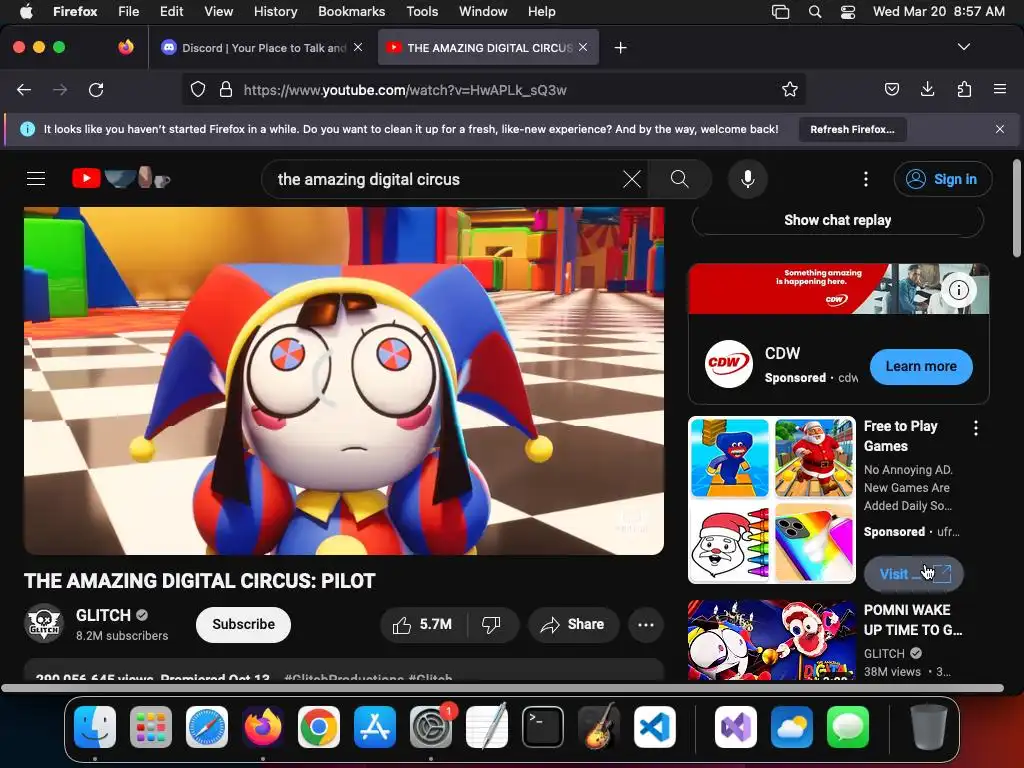Switch to the Discord tab
This screenshot has width=1024, height=768.
point(263,48)
